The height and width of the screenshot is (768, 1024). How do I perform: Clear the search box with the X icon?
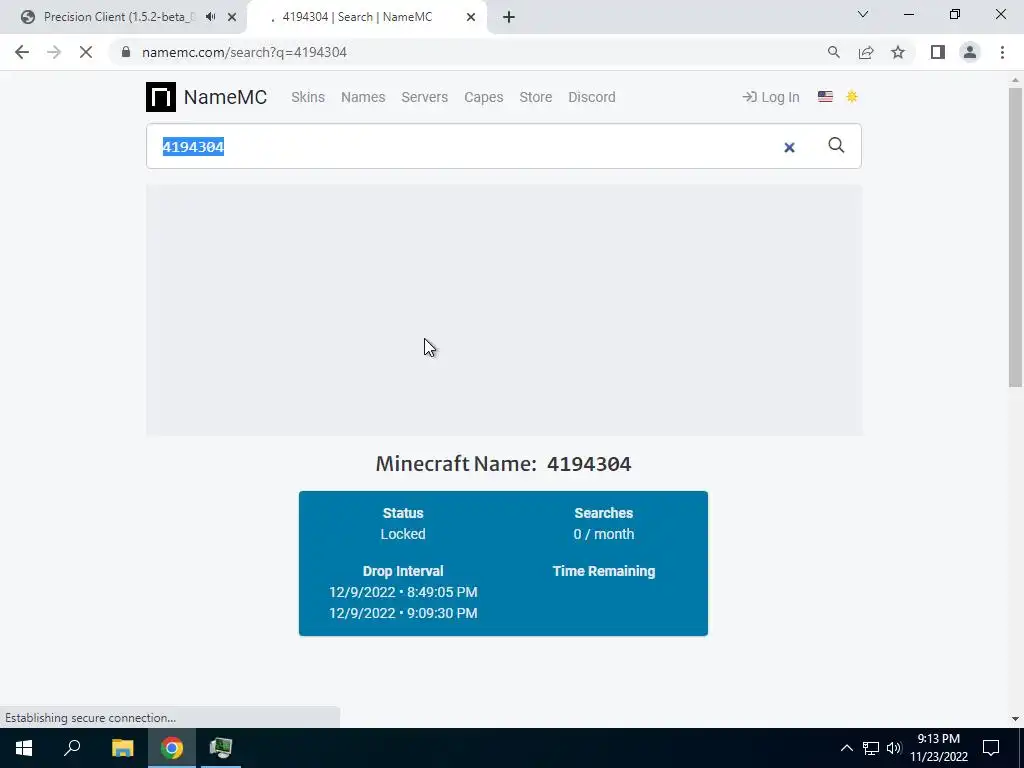[x=789, y=148]
